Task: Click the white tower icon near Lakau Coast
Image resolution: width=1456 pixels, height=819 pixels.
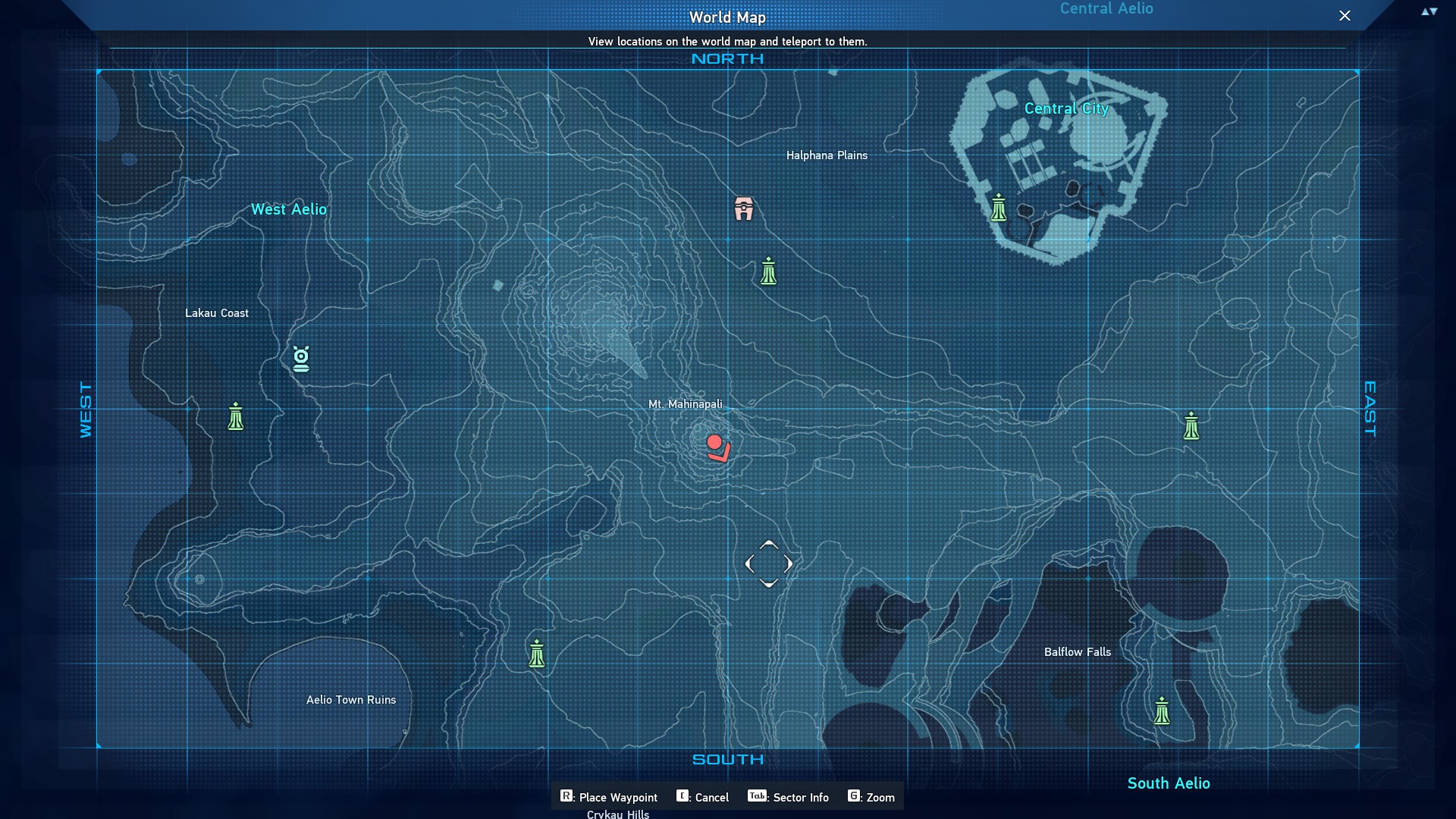Action: pos(301,359)
